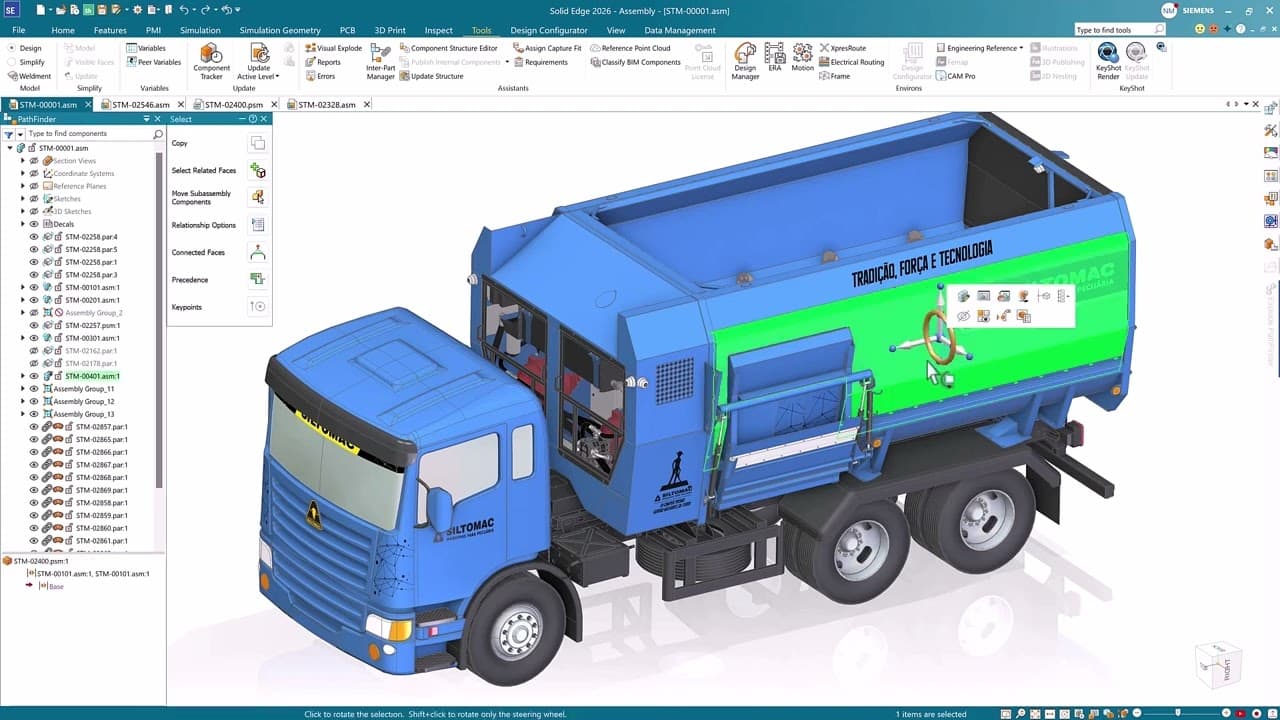Expand the Section Views node

click(x=23, y=161)
